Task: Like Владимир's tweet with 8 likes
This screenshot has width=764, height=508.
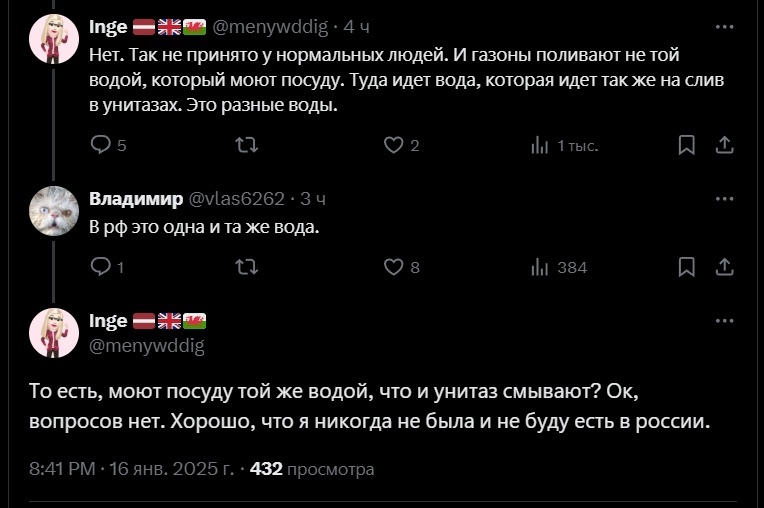Action: 394,267
